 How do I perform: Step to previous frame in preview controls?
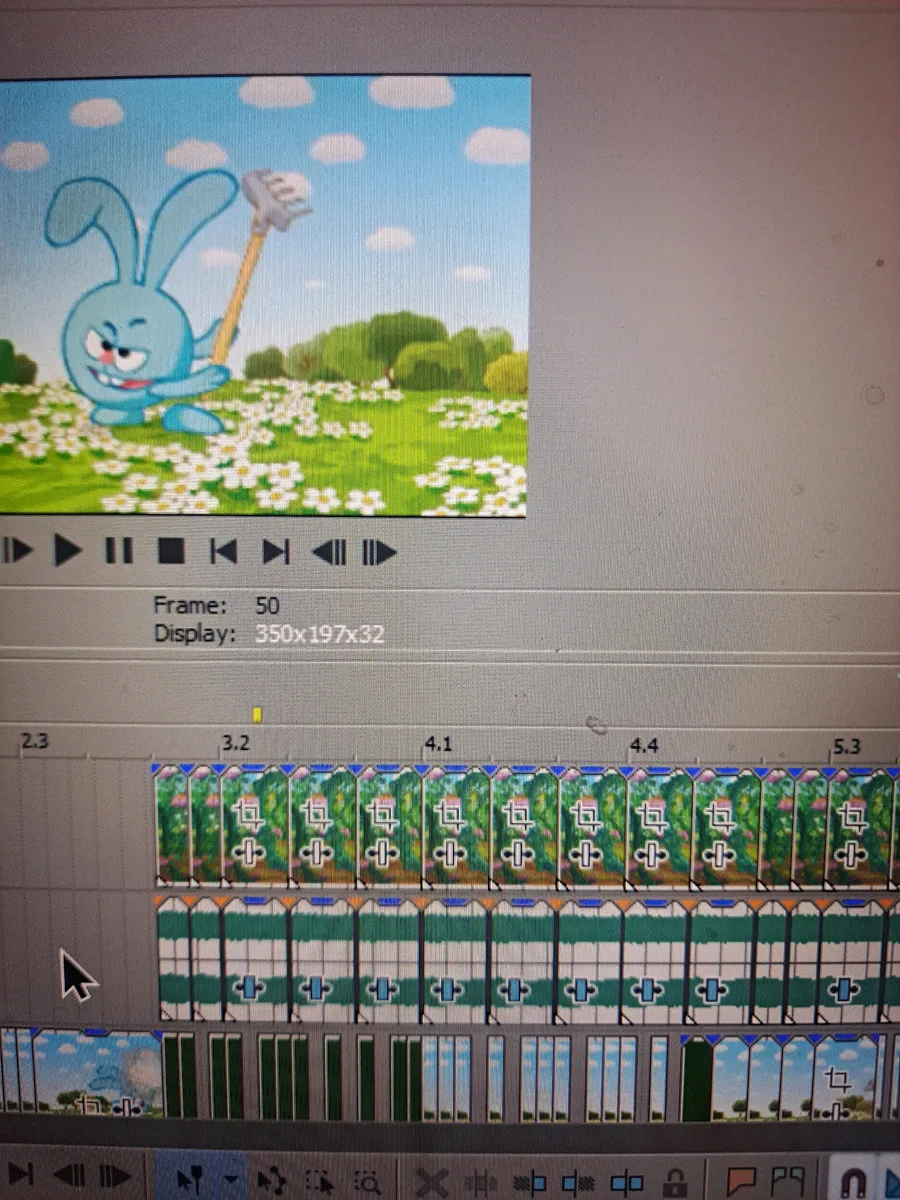(x=329, y=552)
